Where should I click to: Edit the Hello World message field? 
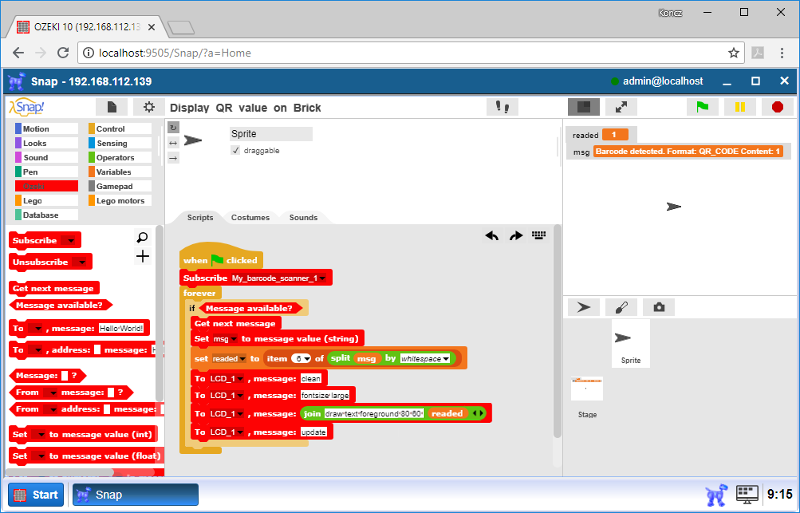(x=121, y=329)
